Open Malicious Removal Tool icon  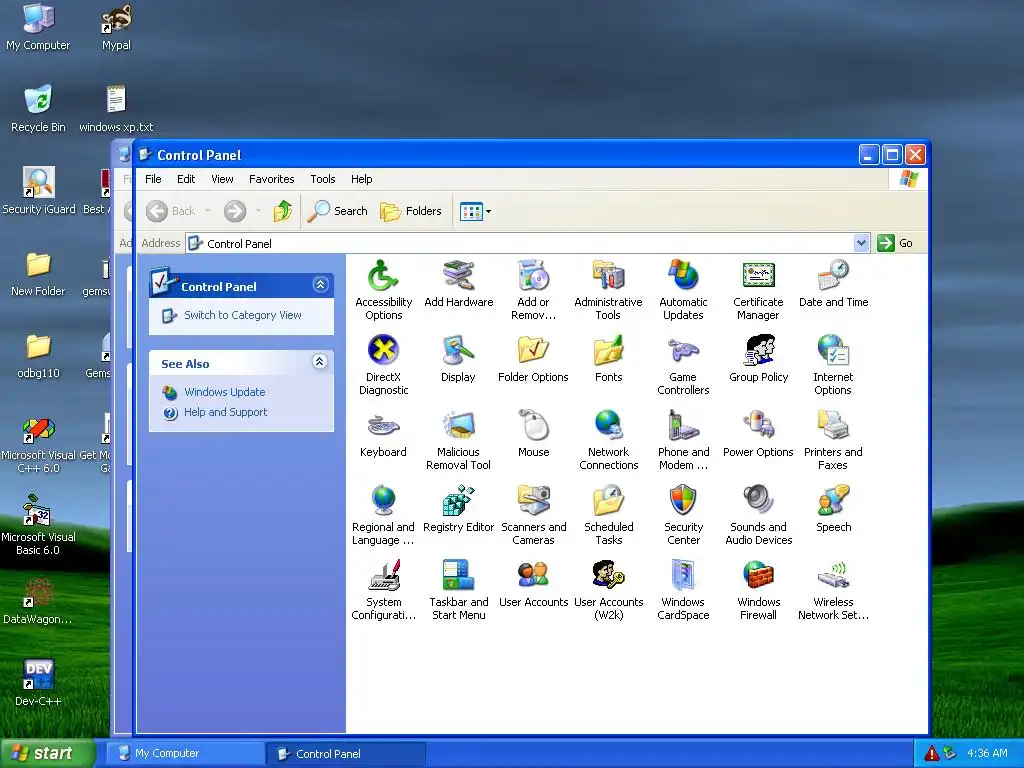(x=458, y=426)
